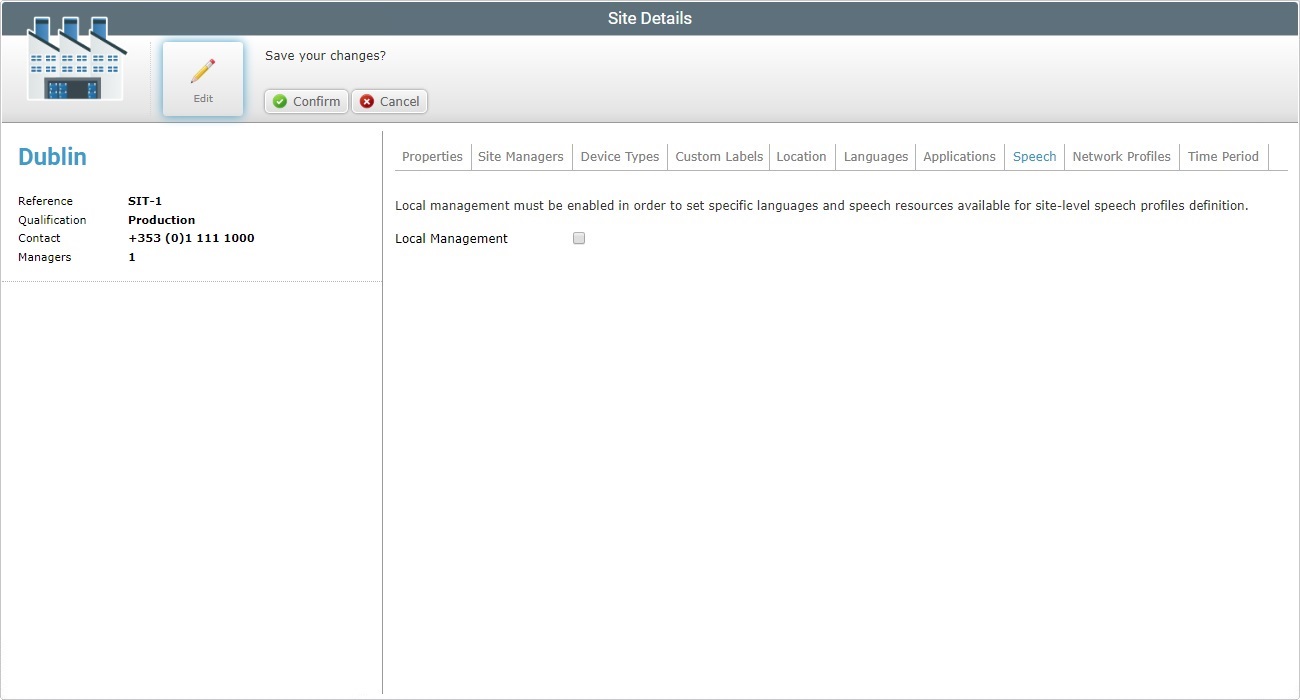
Task: Switch to the Location tab
Action: click(801, 156)
